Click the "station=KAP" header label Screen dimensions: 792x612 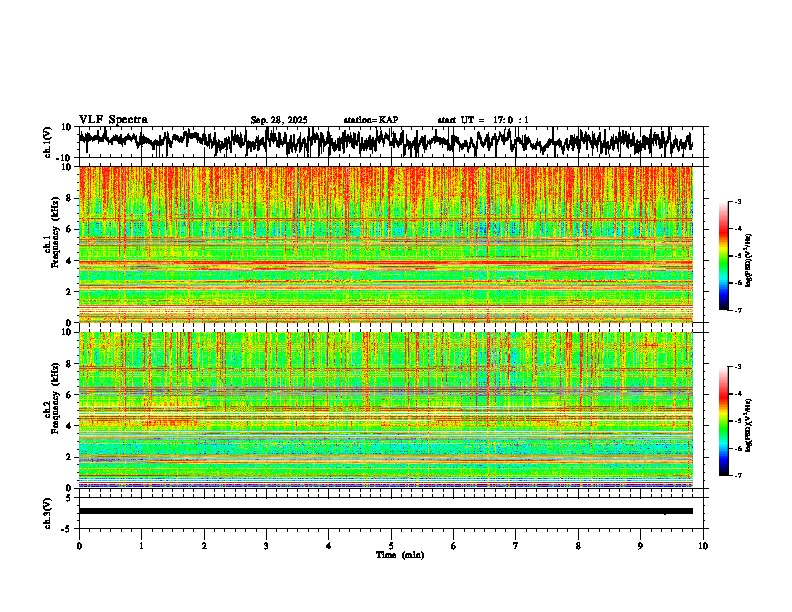(x=371, y=120)
